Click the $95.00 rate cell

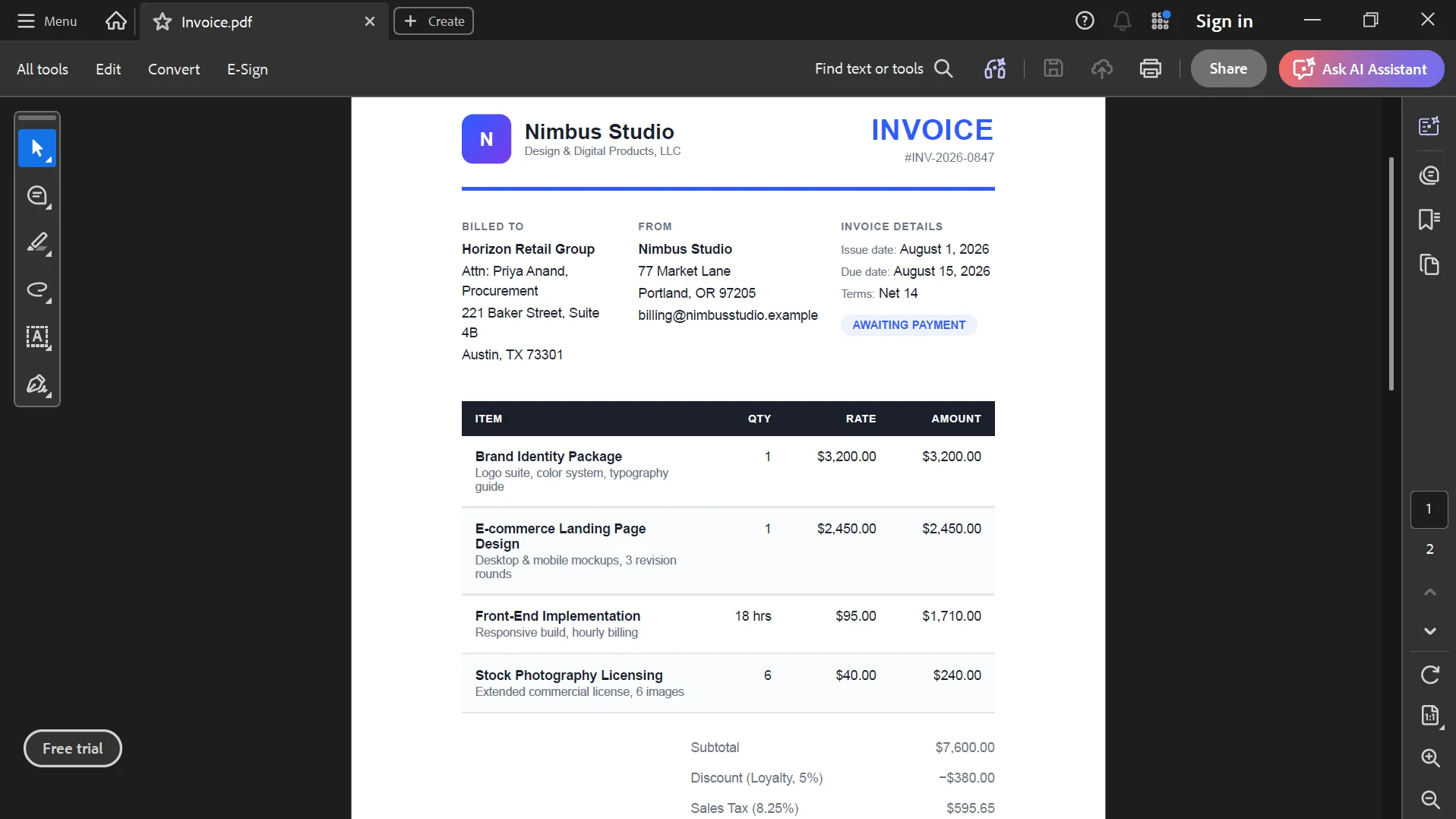click(x=855, y=616)
